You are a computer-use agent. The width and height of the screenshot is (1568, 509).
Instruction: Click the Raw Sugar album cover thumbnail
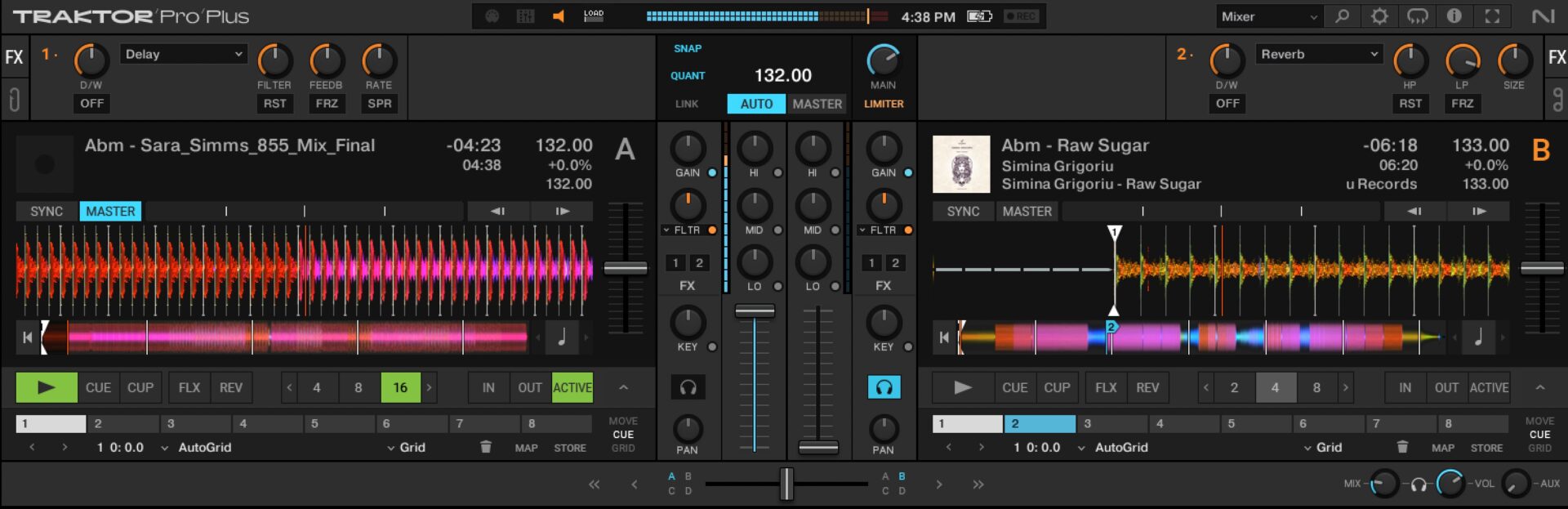pos(961,163)
